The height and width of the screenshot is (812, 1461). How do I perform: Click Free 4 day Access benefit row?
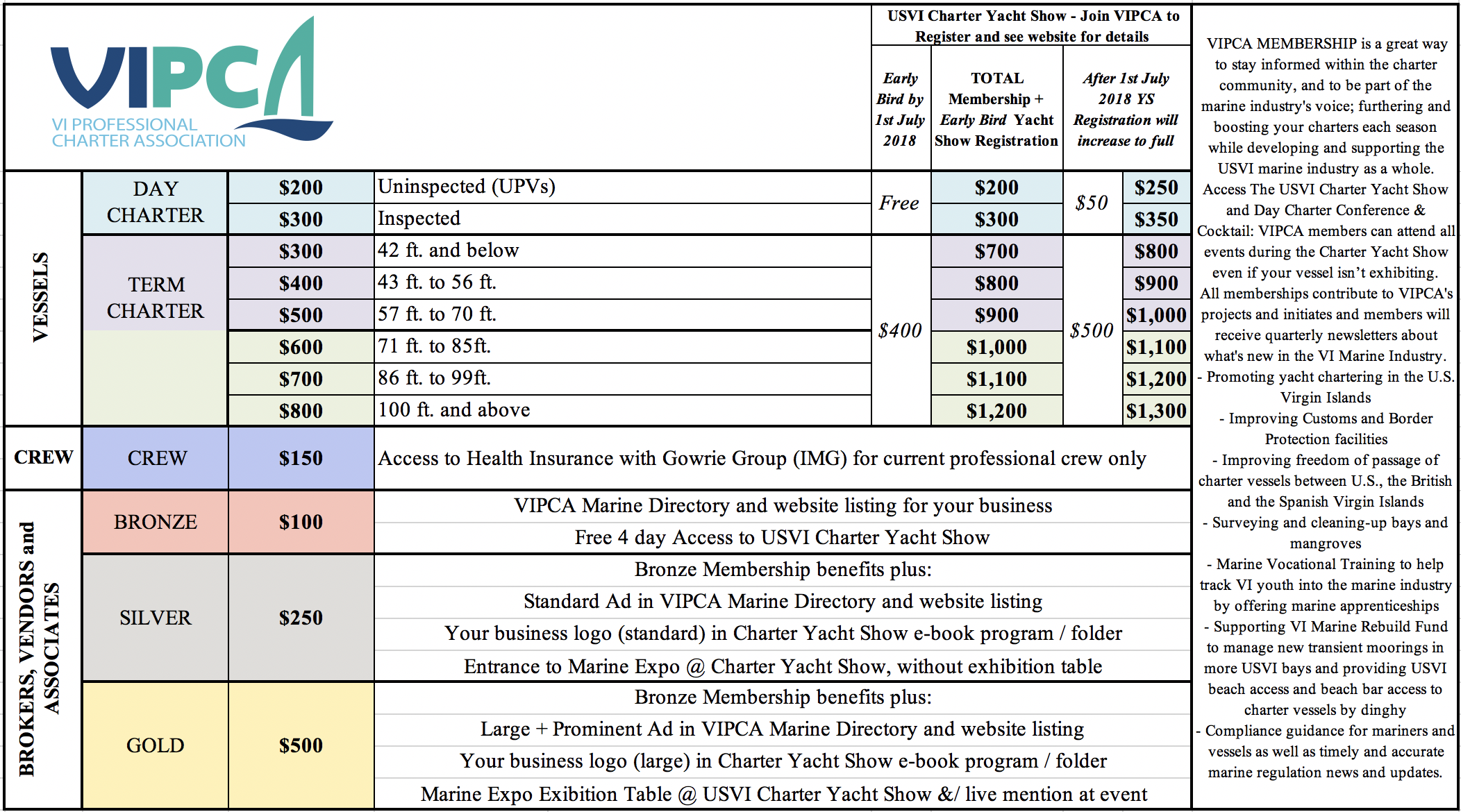pos(783,537)
